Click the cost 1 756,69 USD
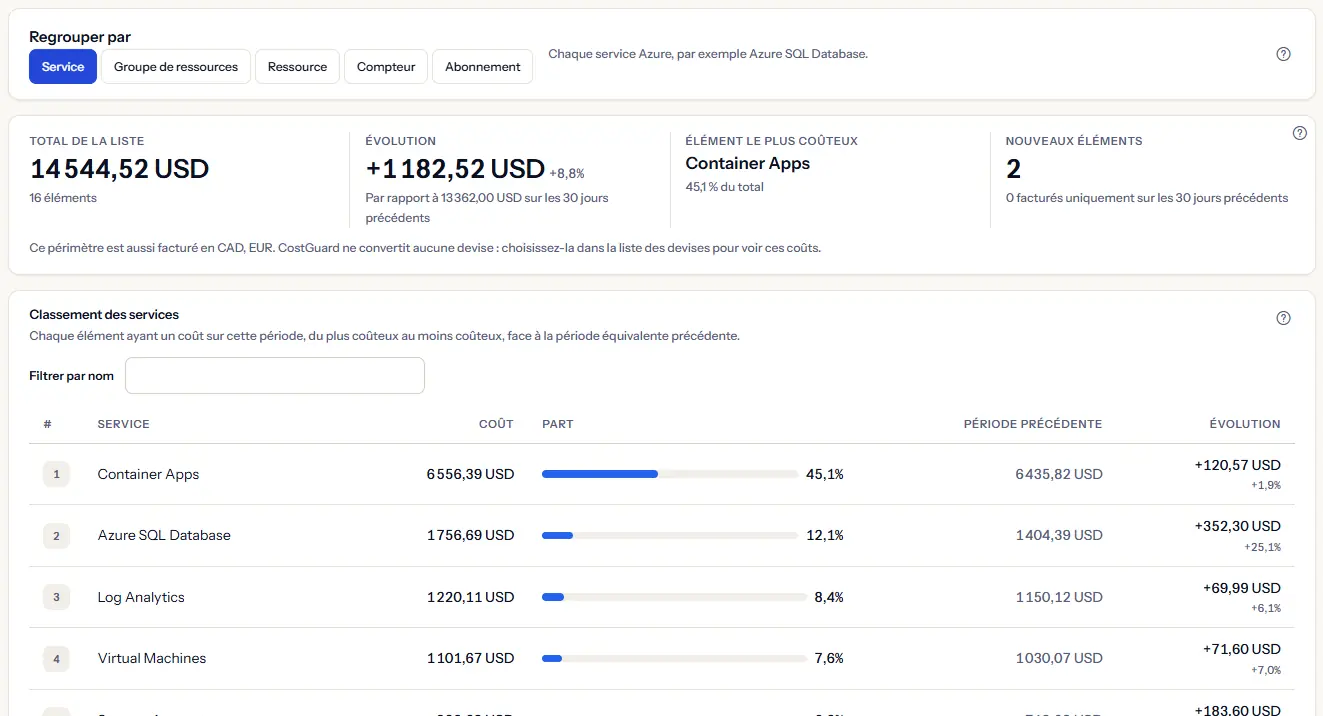Viewport: 1323px width, 716px height. [470, 535]
